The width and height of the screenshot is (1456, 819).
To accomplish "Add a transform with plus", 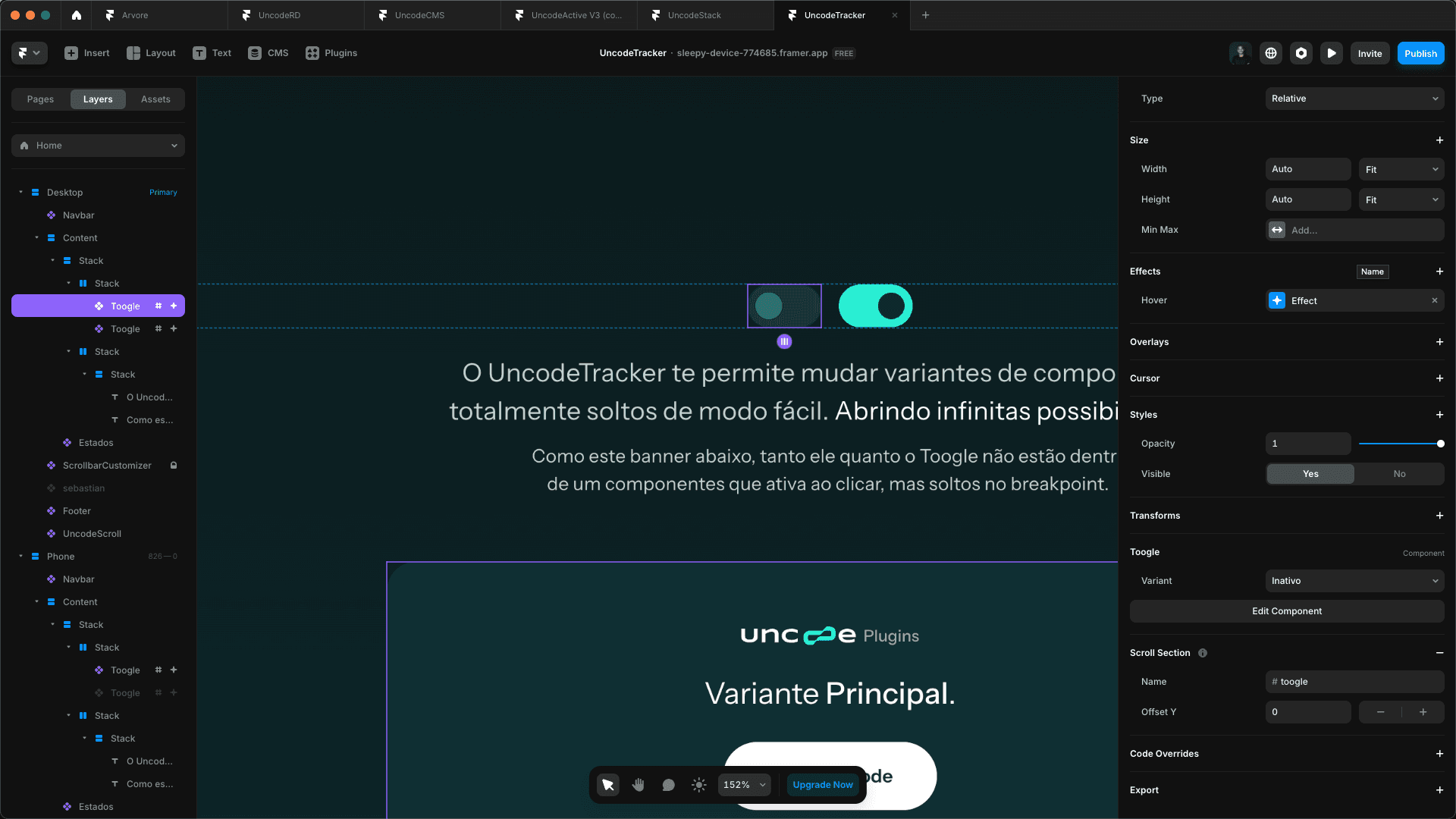I will click(1439, 516).
